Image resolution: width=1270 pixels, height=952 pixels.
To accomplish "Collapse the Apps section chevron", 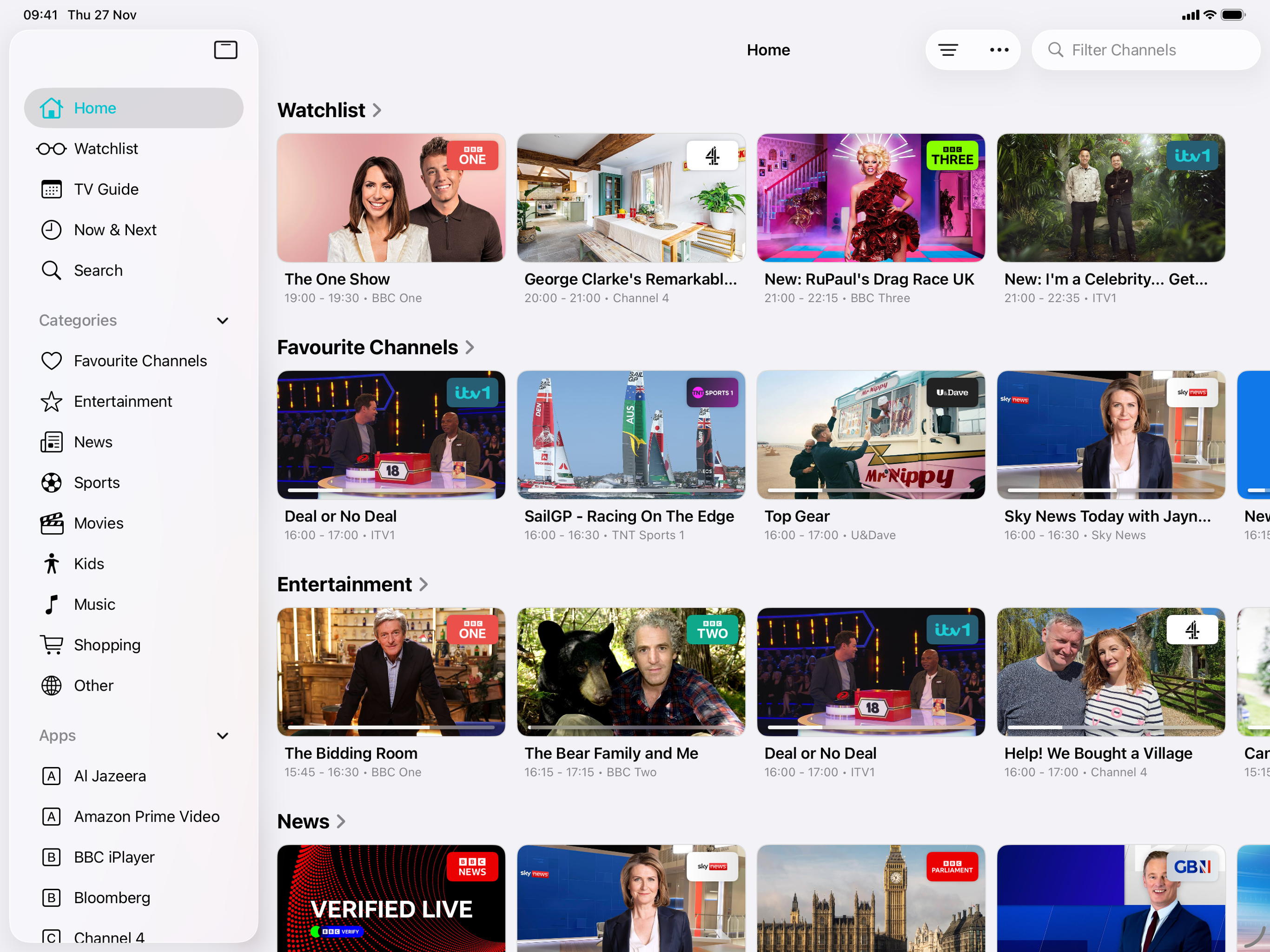I will click(223, 735).
